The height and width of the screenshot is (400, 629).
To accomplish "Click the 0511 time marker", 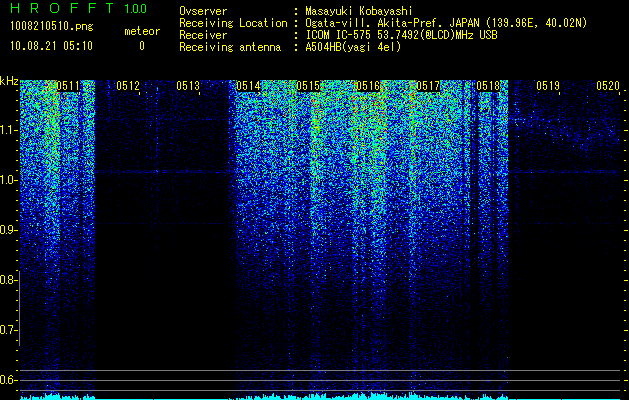I will click(68, 85).
